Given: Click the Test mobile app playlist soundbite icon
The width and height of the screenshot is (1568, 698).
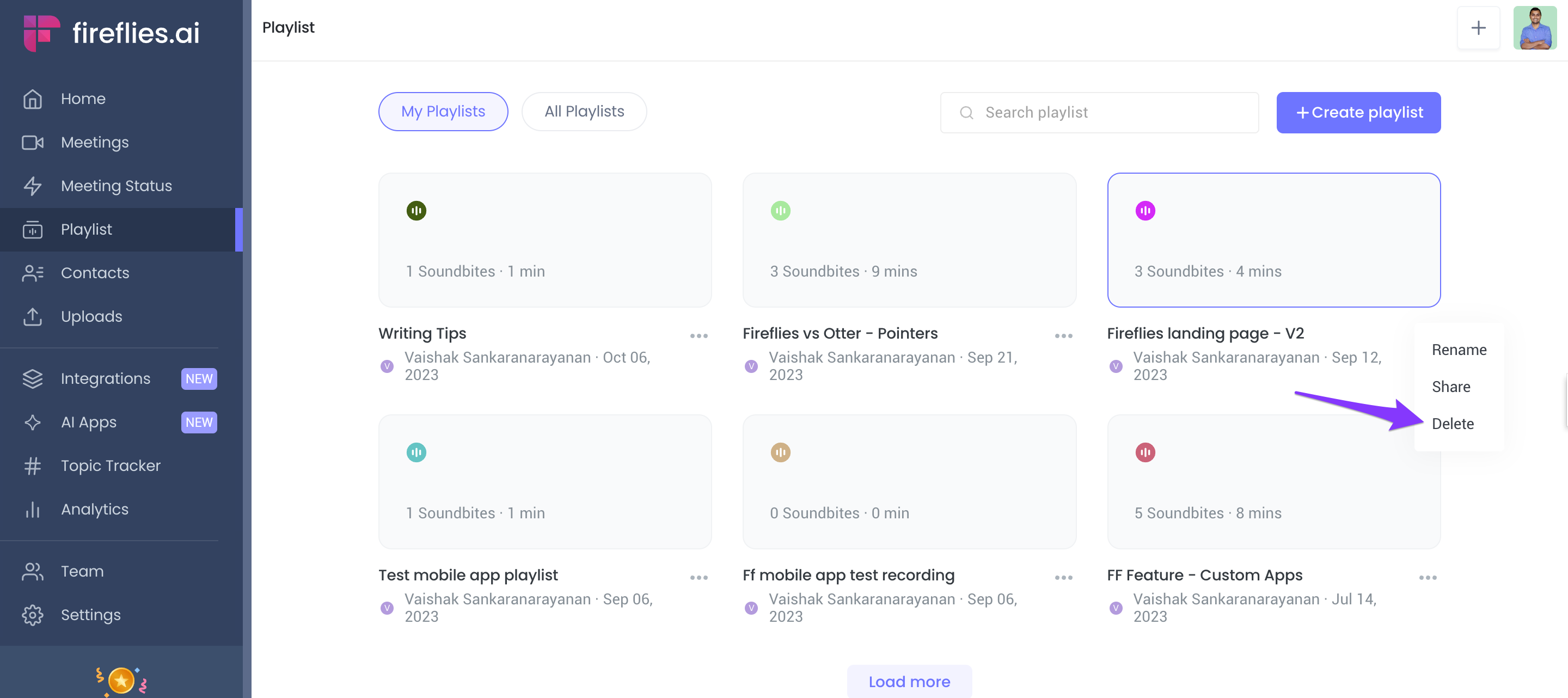Looking at the screenshot, I should click(416, 452).
